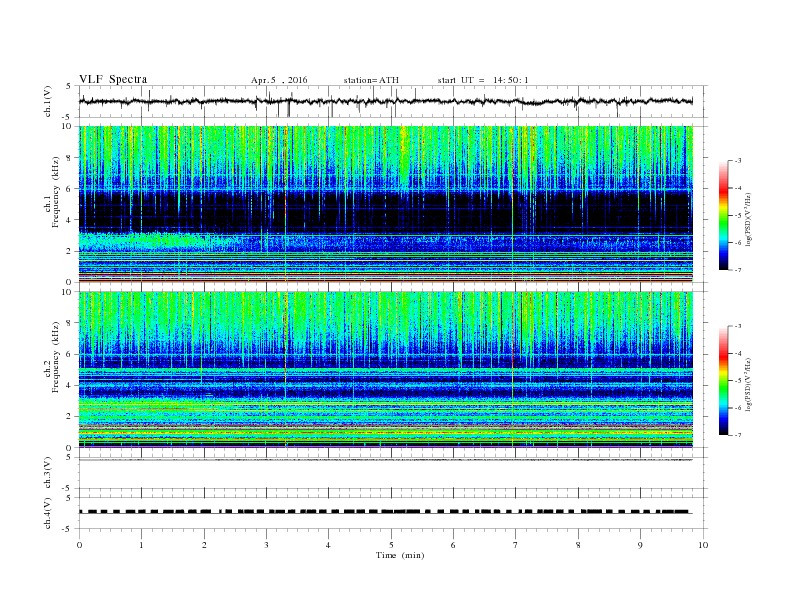The height and width of the screenshot is (612, 792).
Task: Click the ch.2 color bar log(PSD) label
Action: tap(749, 384)
